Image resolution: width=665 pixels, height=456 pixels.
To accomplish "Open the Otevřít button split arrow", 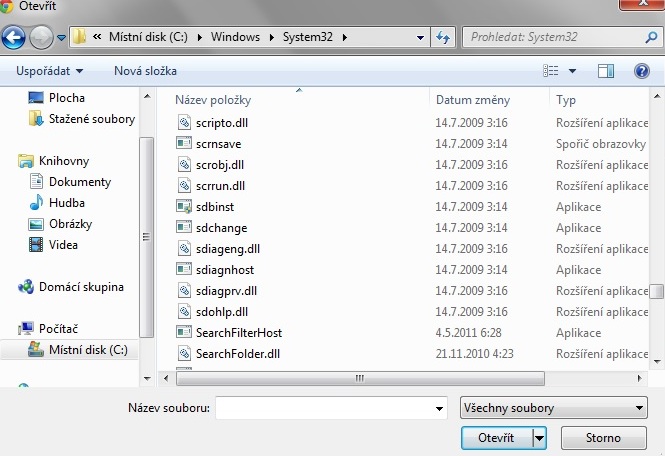I will point(540,438).
